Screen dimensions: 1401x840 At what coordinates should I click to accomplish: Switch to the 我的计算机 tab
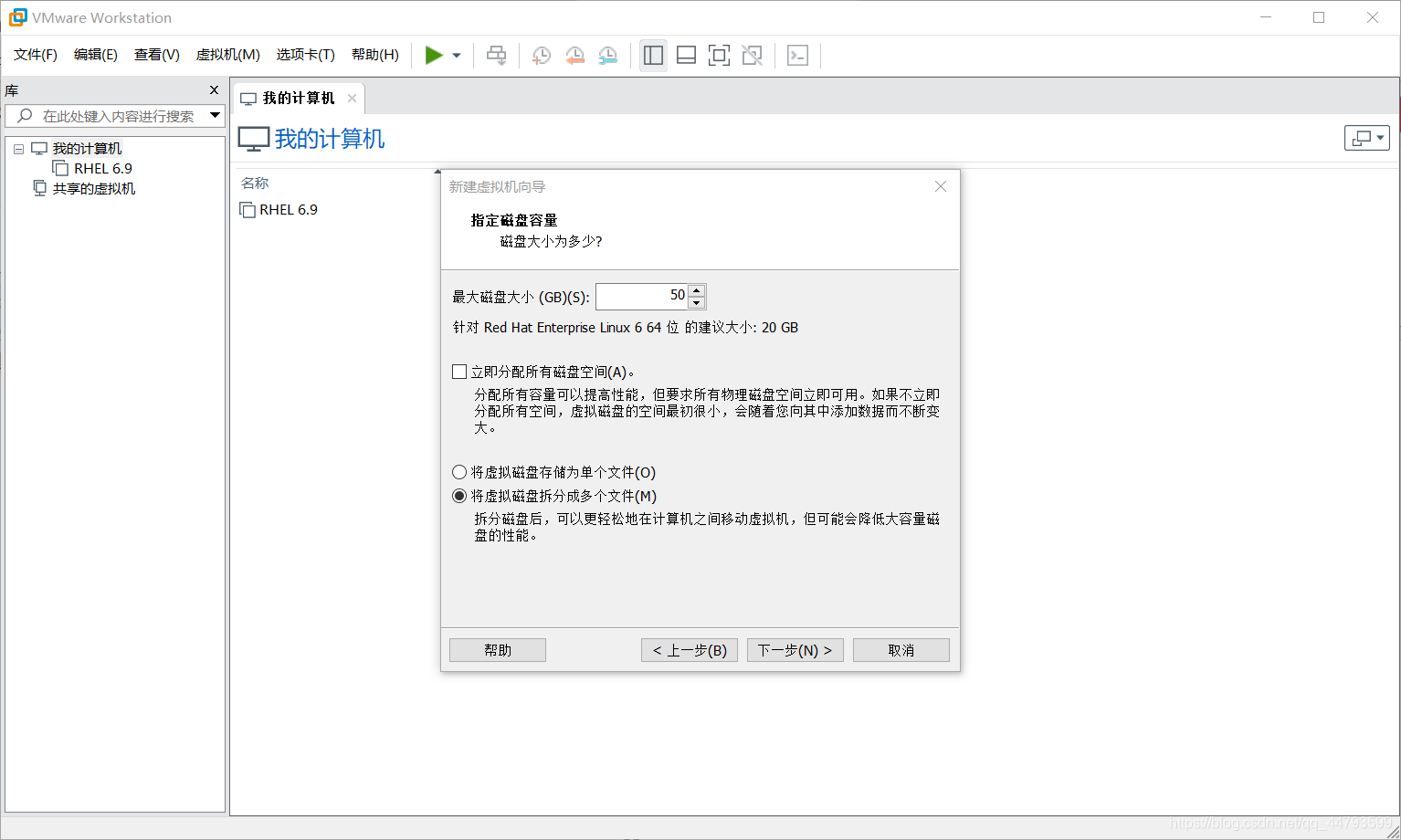pos(294,97)
